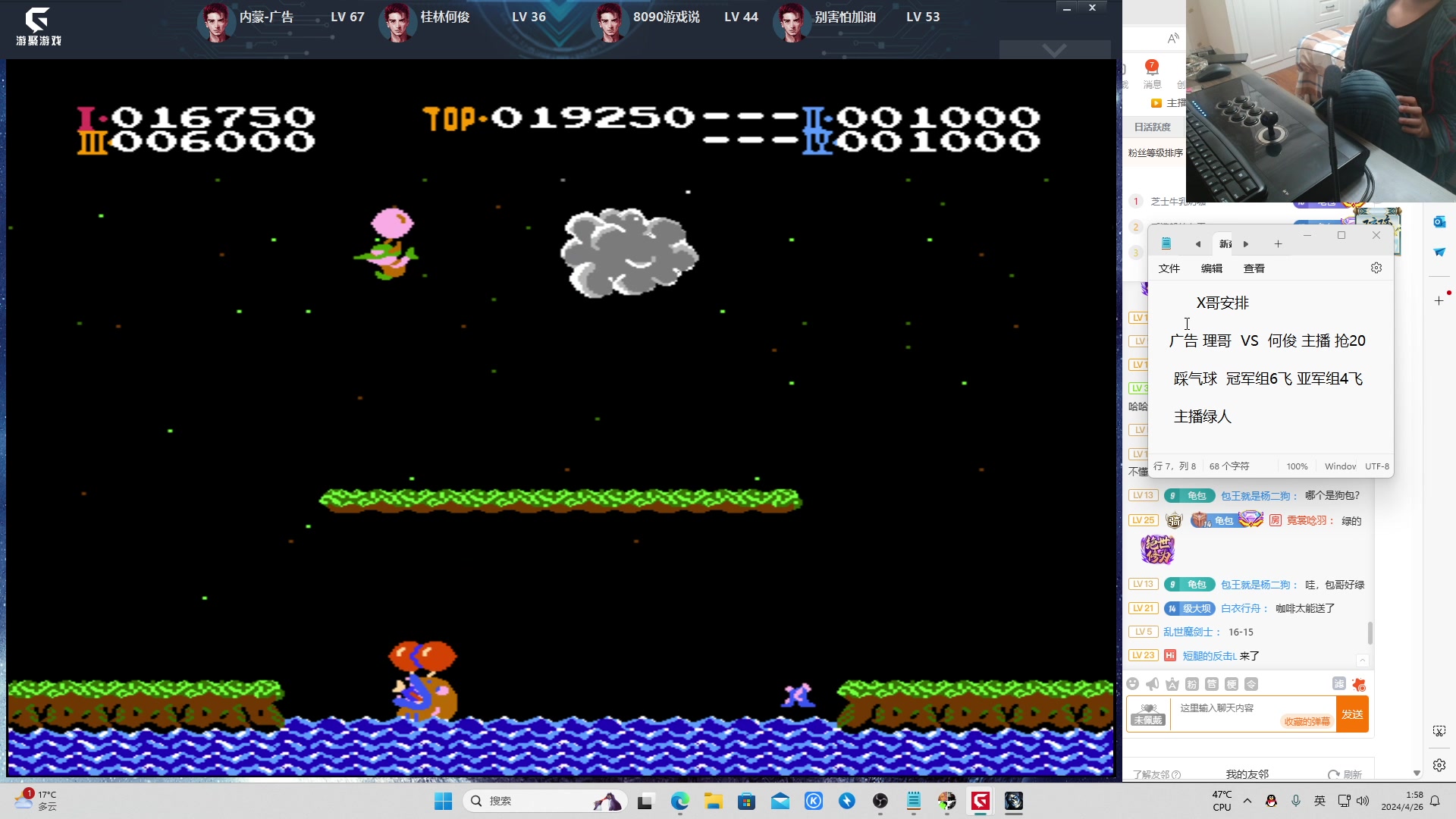Open sidebar settings gear at bottom right
The width and height of the screenshot is (1456, 819).
pos(1439,765)
